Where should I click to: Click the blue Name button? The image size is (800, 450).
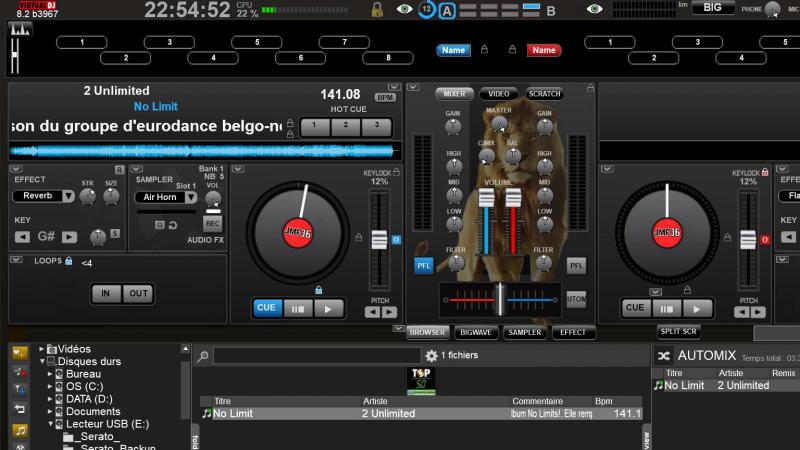click(x=453, y=50)
